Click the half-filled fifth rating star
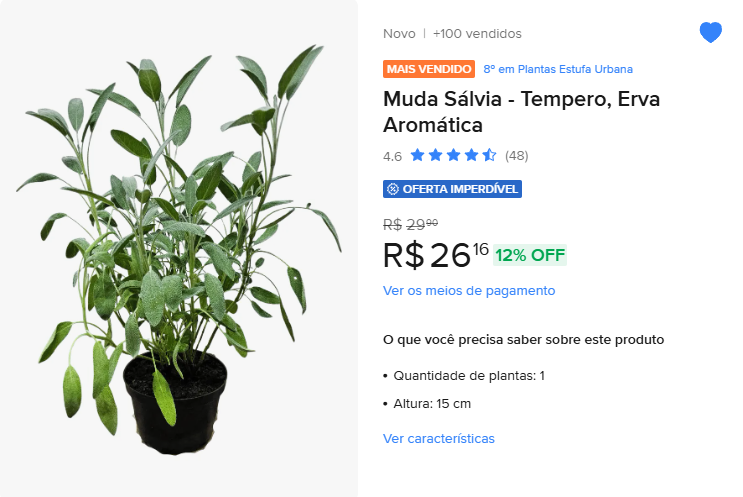 pyautogui.click(x=489, y=155)
